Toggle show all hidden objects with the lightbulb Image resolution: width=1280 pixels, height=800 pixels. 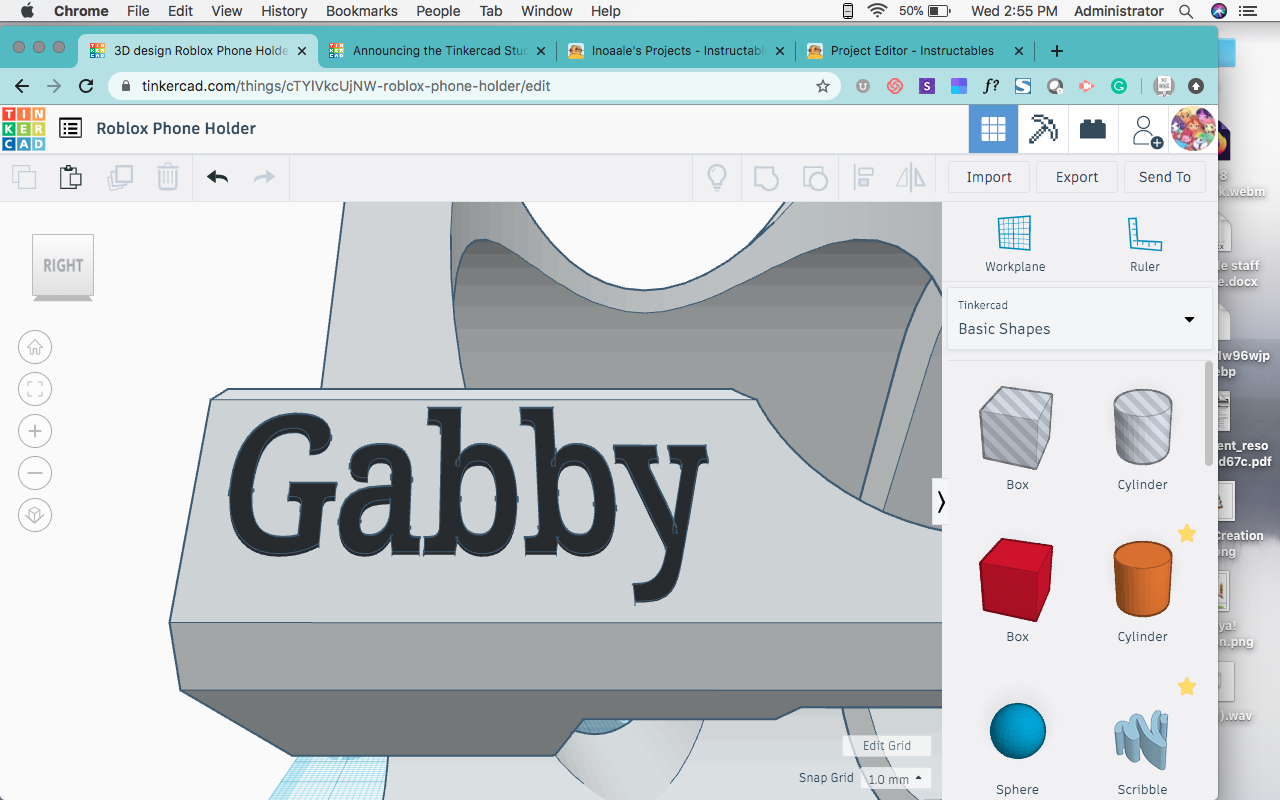point(716,176)
